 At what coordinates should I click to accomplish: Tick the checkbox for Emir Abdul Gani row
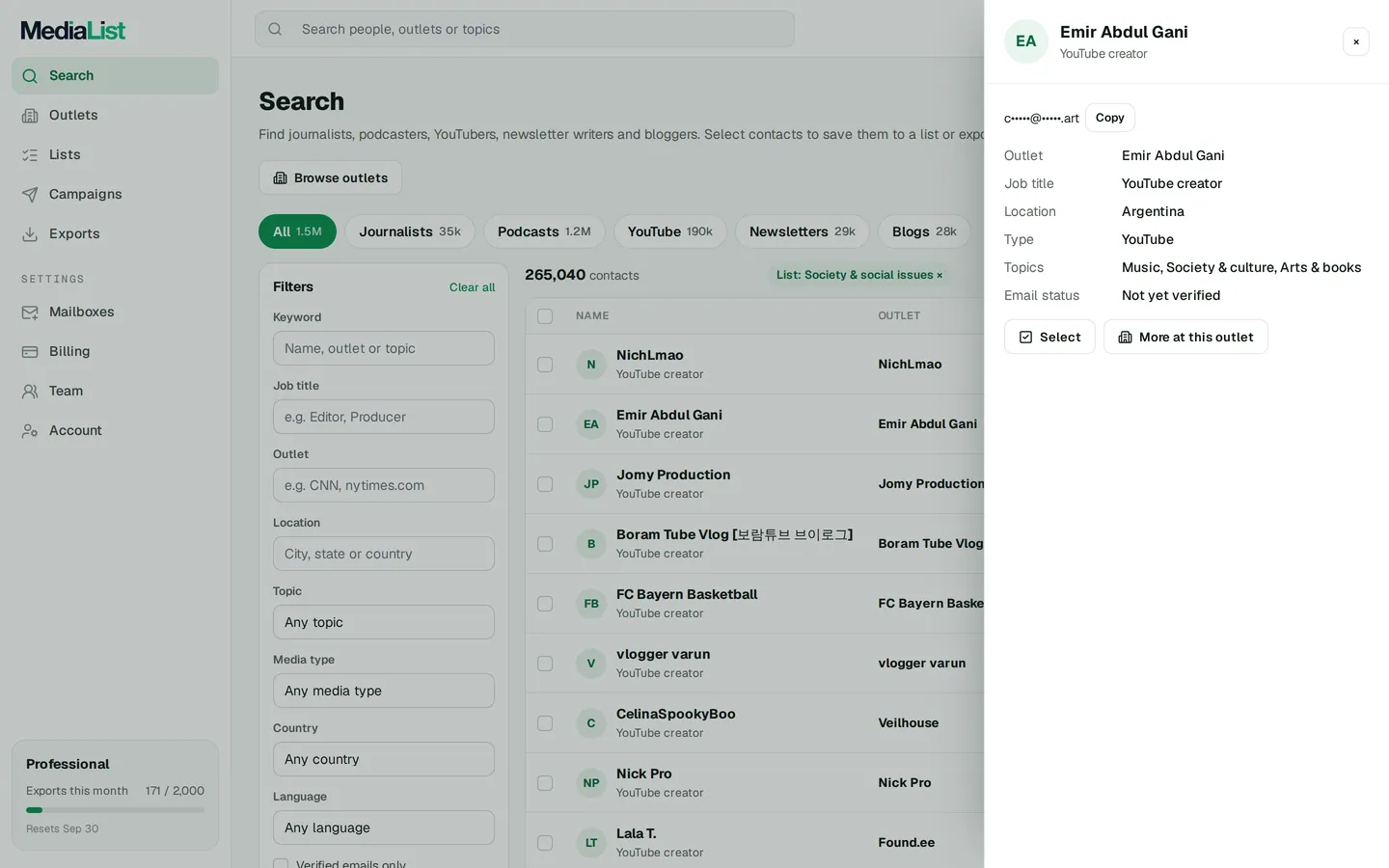(545, 424)
